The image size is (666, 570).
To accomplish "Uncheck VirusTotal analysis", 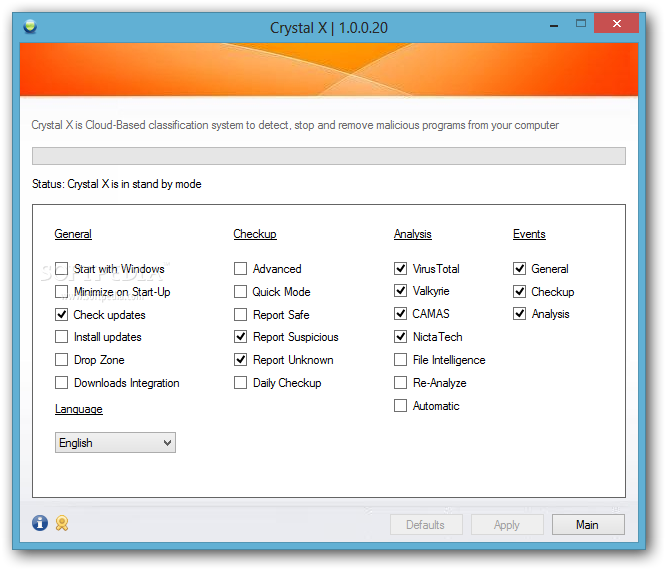I will coord(401,268).
